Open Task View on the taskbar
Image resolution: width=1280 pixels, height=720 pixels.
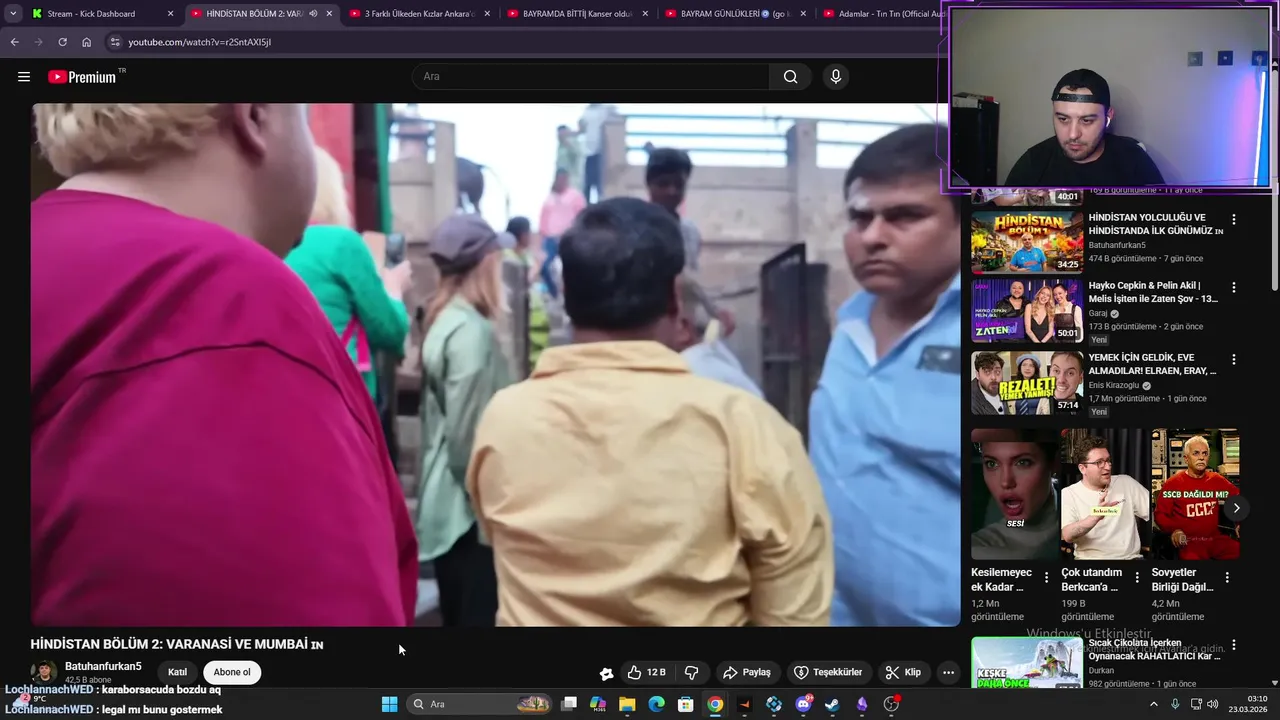pos(569,704)
